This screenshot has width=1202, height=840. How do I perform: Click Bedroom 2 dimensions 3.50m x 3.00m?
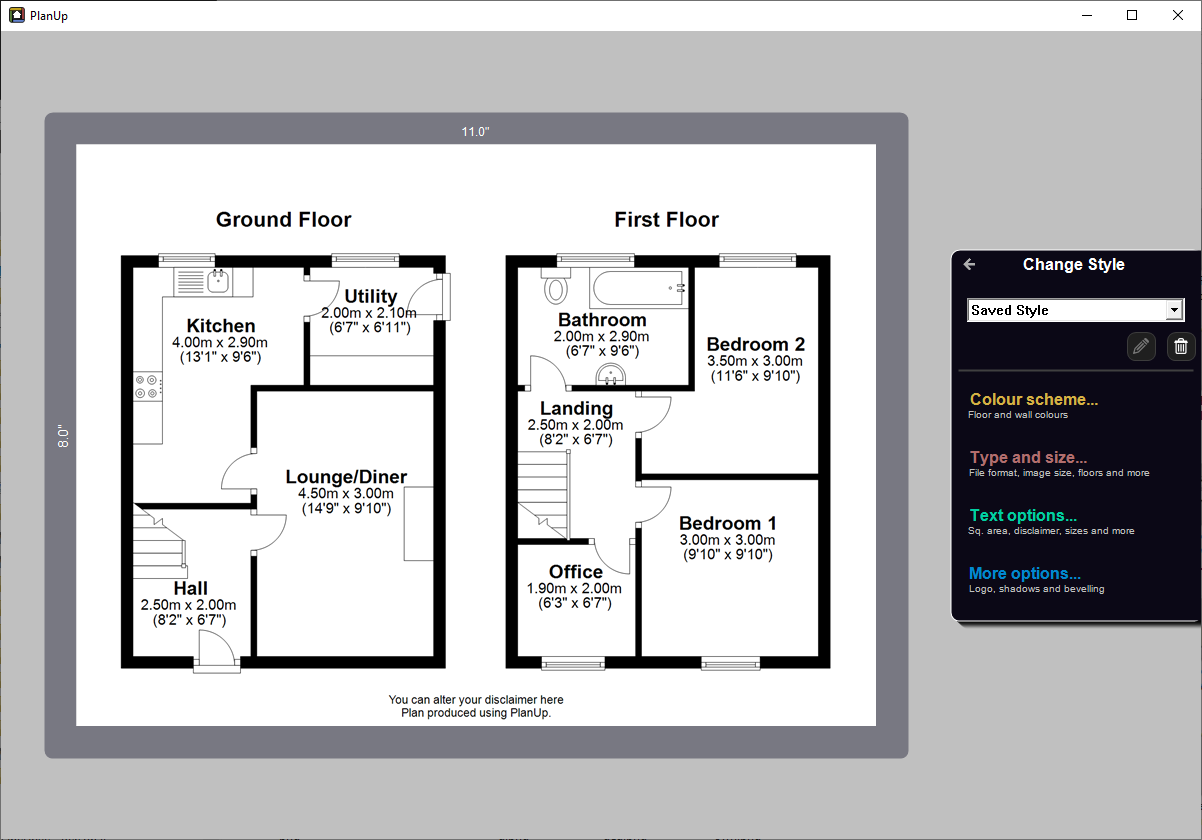(756, 362)
